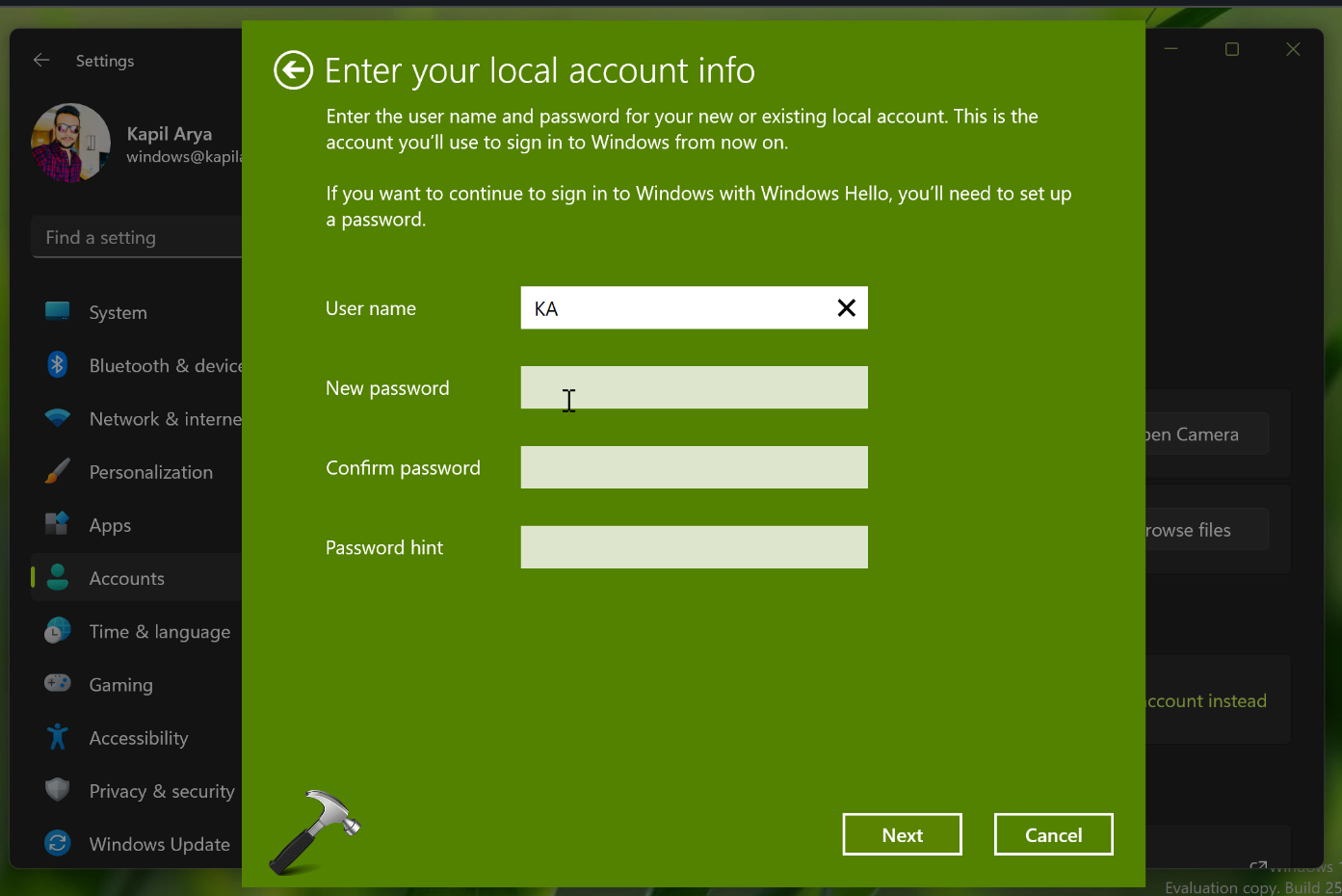Go to Time & language settings

(159, 632)
